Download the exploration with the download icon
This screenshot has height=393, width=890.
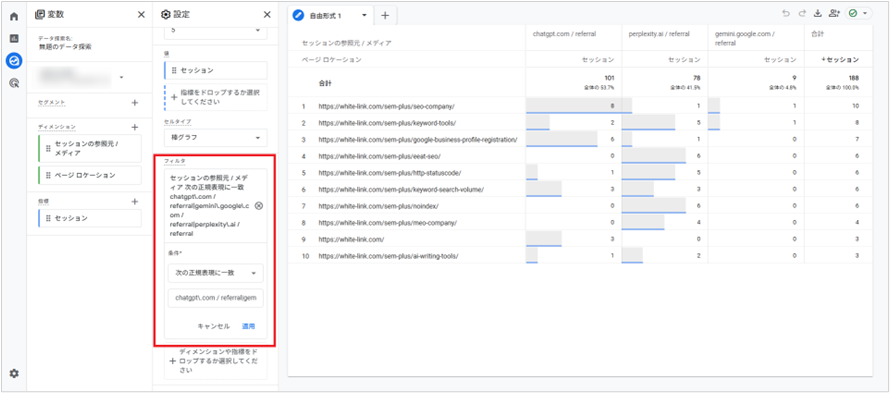click(818, 14)
